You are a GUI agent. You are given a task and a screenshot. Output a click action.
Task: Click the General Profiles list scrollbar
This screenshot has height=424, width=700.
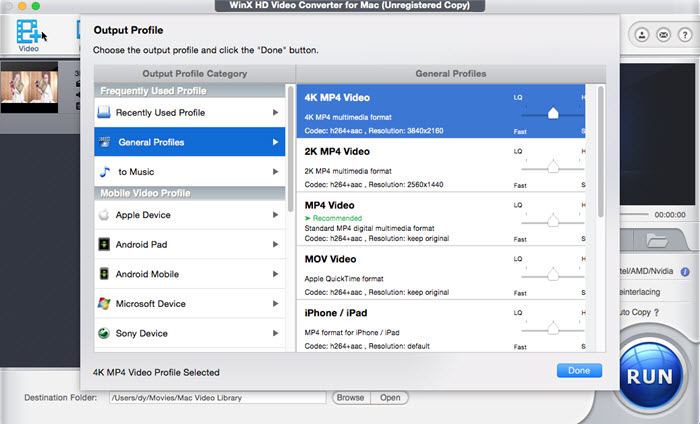[x=600, y=152]
